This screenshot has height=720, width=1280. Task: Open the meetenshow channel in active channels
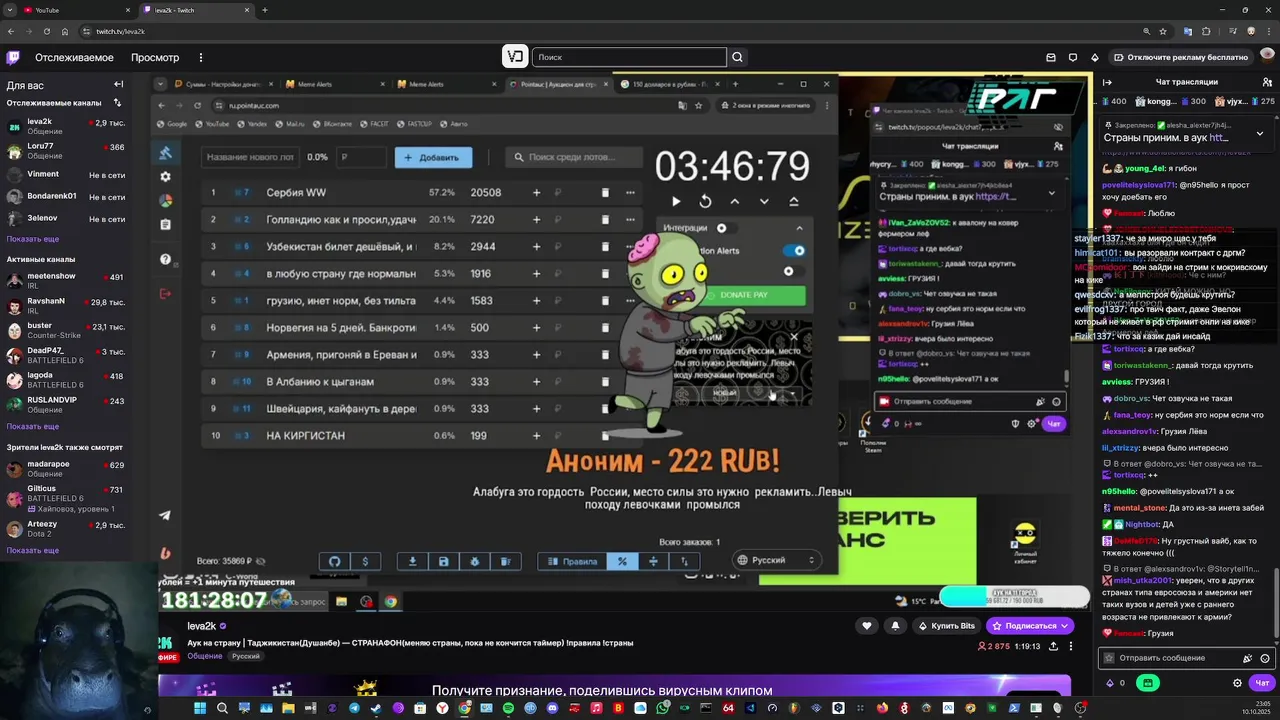(x=66, y=280)
